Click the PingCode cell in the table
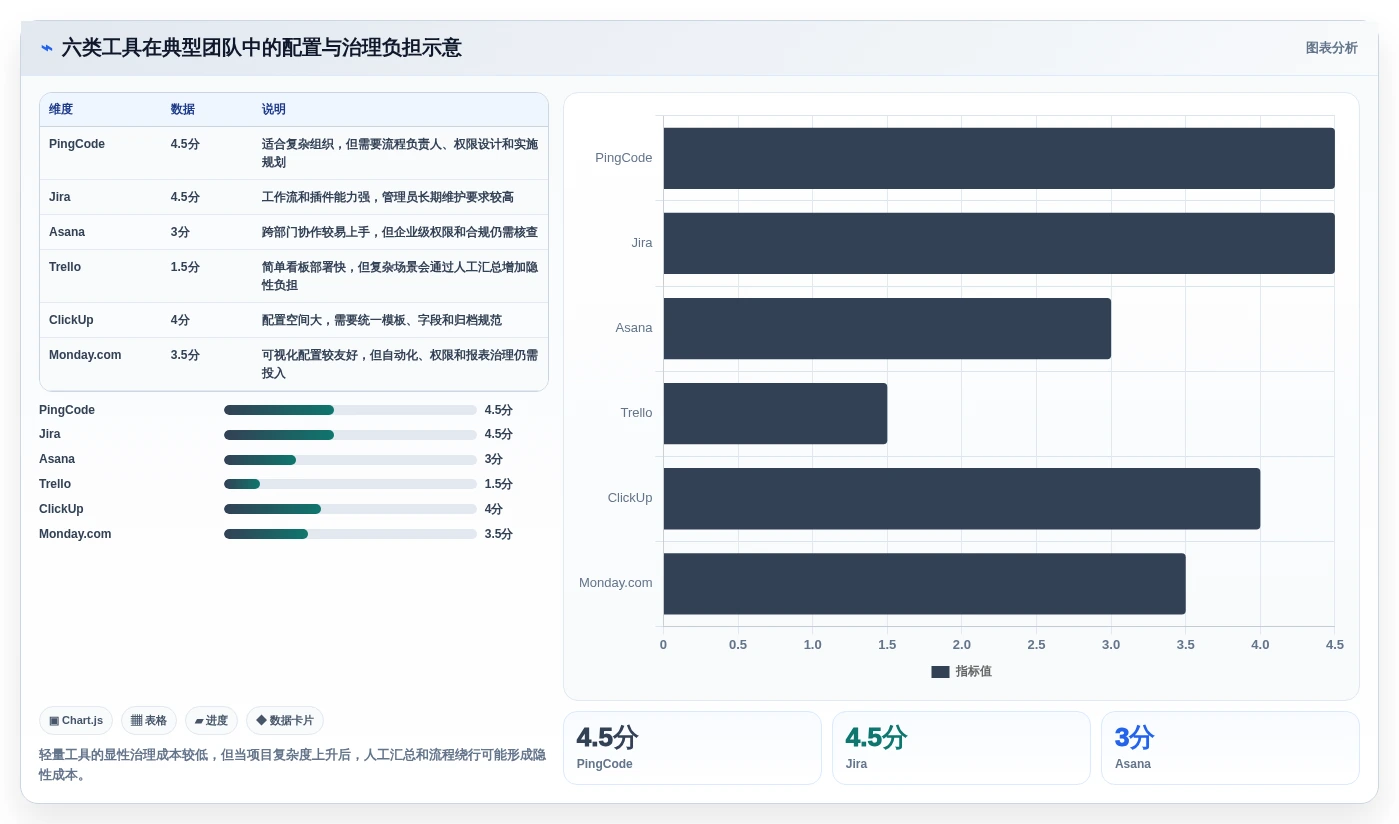Screen dimensions: 1399x824 (x=77, y=144)
